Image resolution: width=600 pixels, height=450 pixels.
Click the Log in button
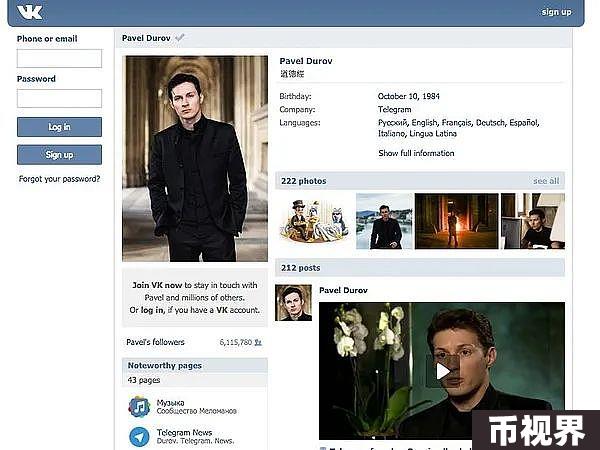pos(59,127)
